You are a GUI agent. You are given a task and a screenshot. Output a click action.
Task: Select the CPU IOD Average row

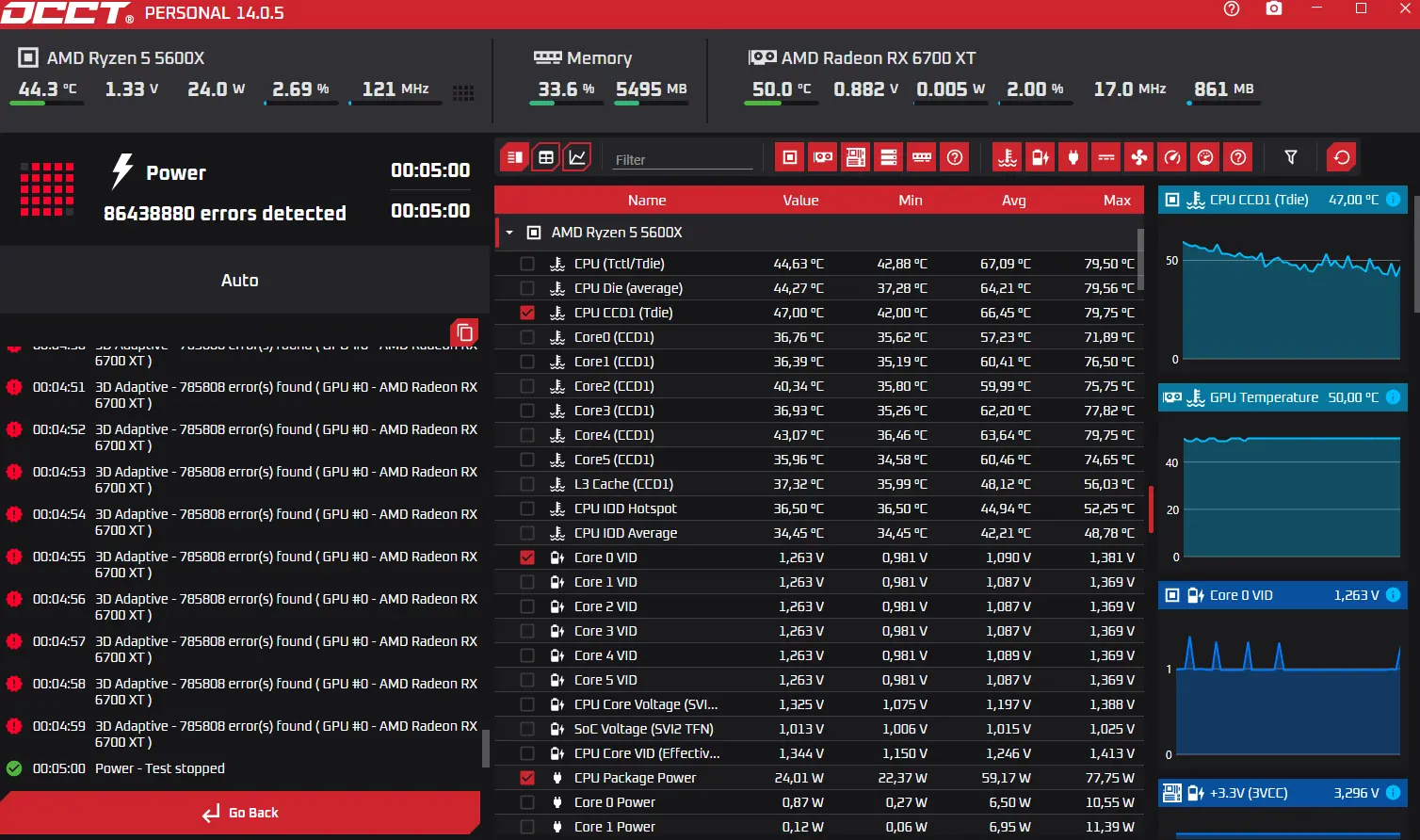818,533
